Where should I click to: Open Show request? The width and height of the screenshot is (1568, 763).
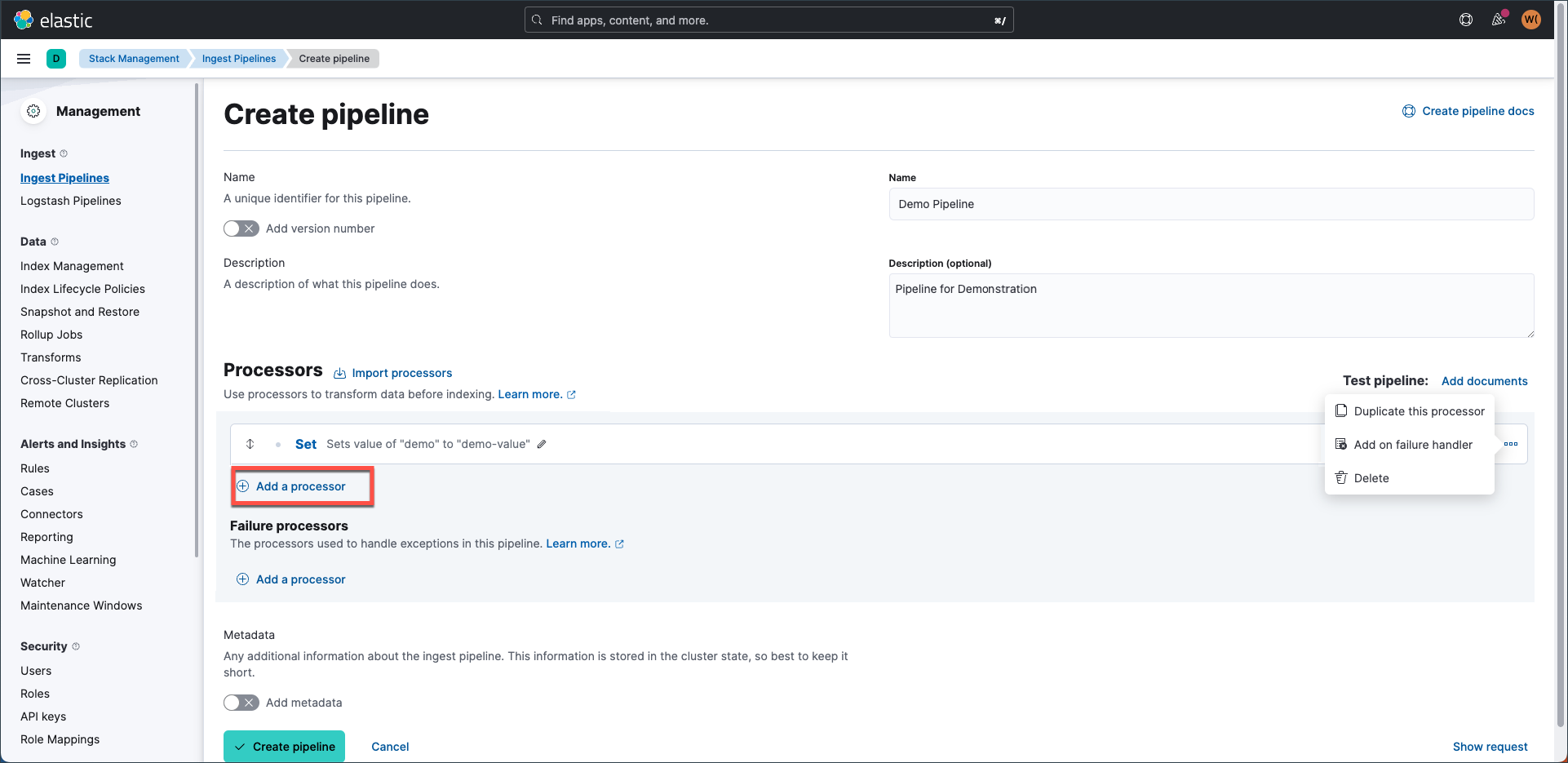pyautogui.click(x=1490, y=746)
